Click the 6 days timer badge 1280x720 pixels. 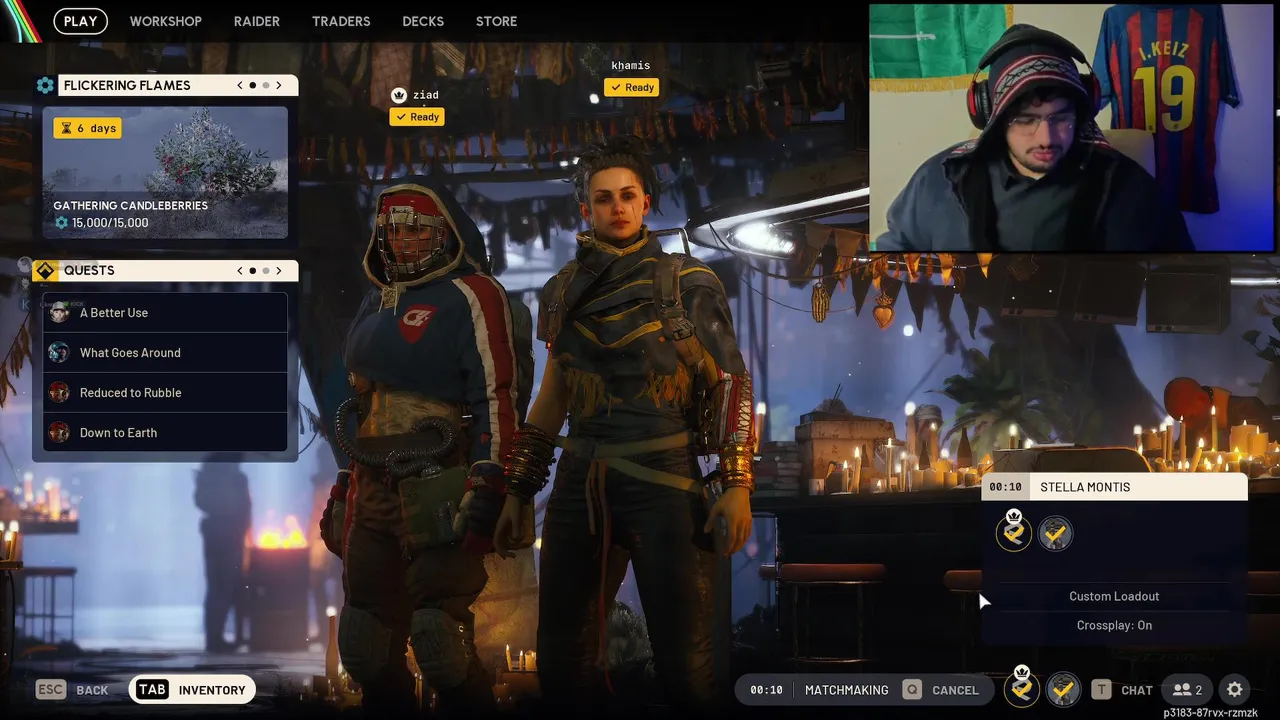[87, 128]
